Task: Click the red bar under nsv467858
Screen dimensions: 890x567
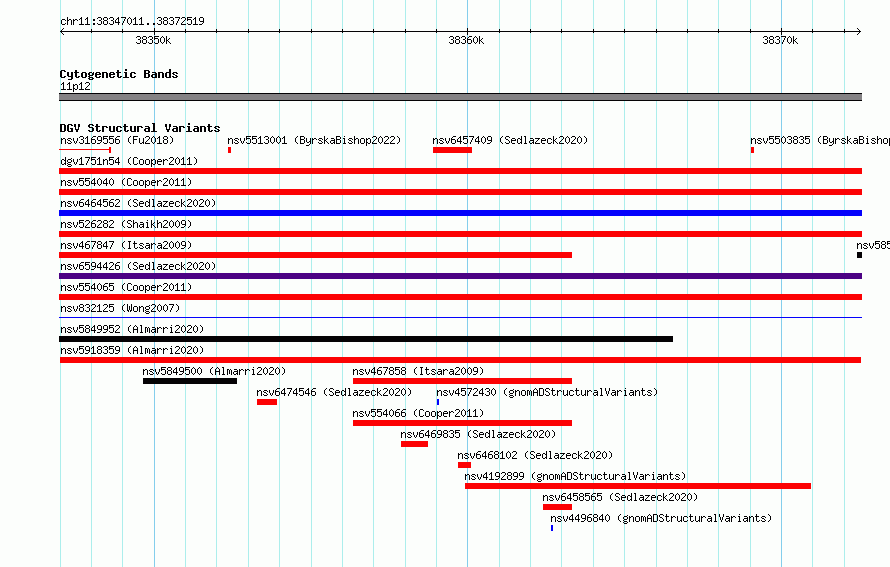Action: click(463, 381)
